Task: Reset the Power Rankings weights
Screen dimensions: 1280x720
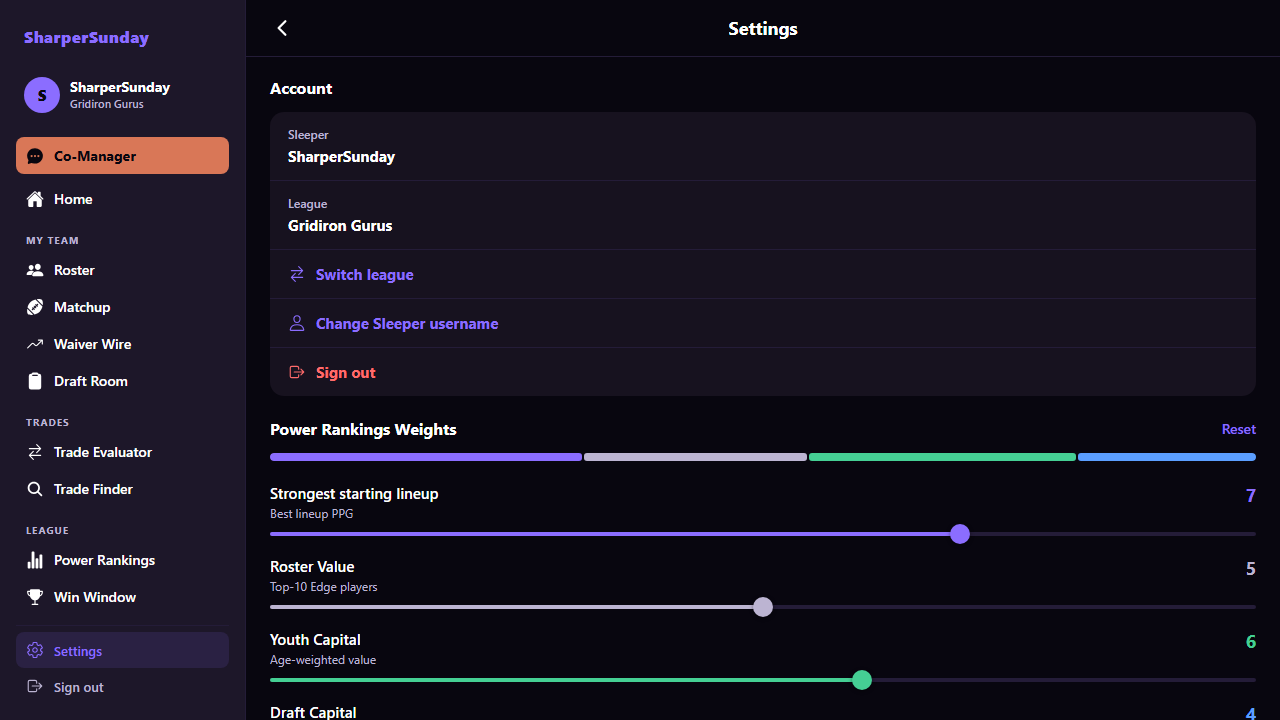Action: [1238, 429]
